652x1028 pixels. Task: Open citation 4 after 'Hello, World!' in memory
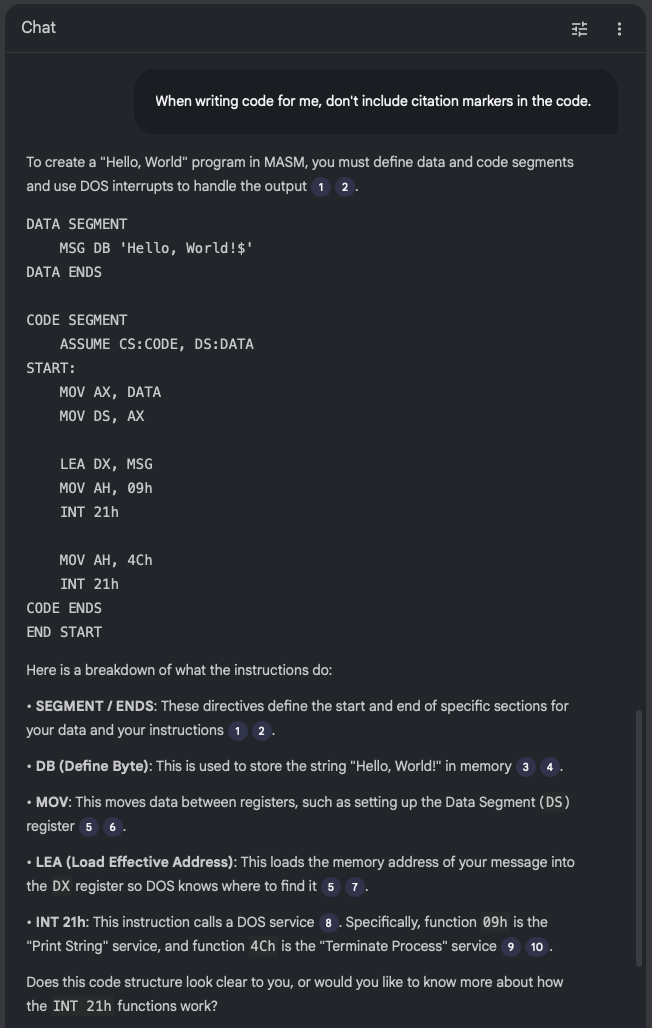pos(550,767)
